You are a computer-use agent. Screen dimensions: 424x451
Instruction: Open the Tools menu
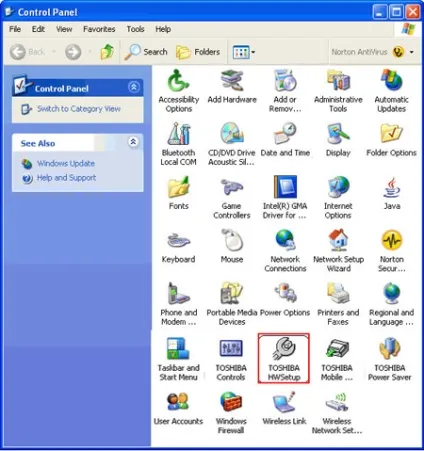click(x=135, y=29)
